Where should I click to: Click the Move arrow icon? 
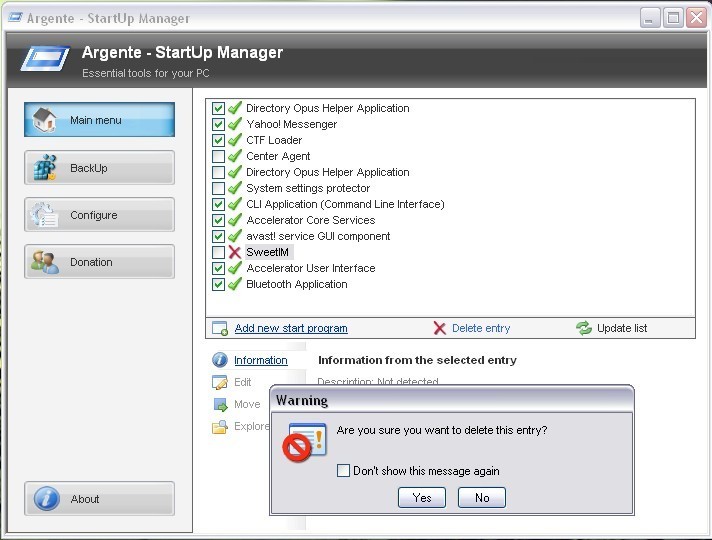[x=221, y=404]
